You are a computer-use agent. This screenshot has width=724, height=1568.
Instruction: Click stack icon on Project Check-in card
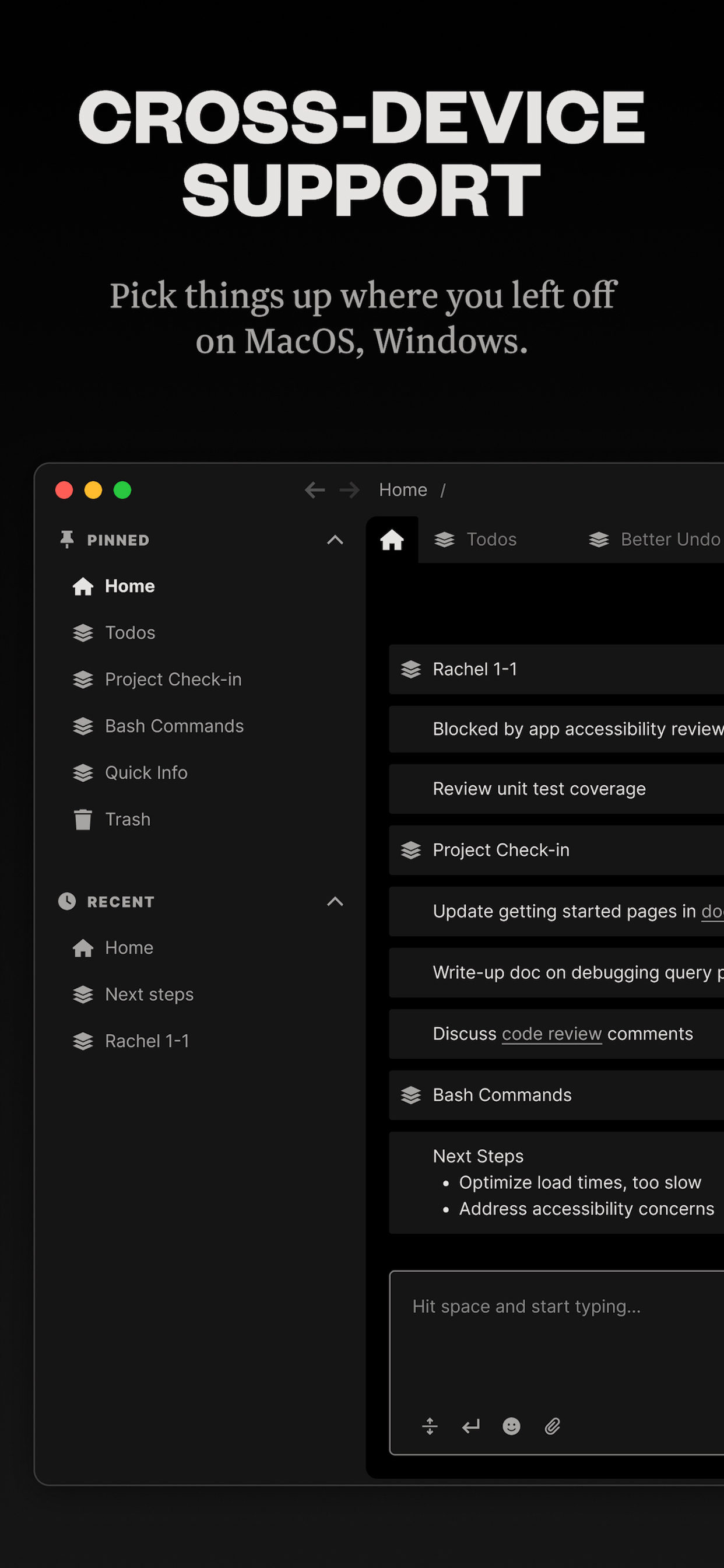click(410, 850)
